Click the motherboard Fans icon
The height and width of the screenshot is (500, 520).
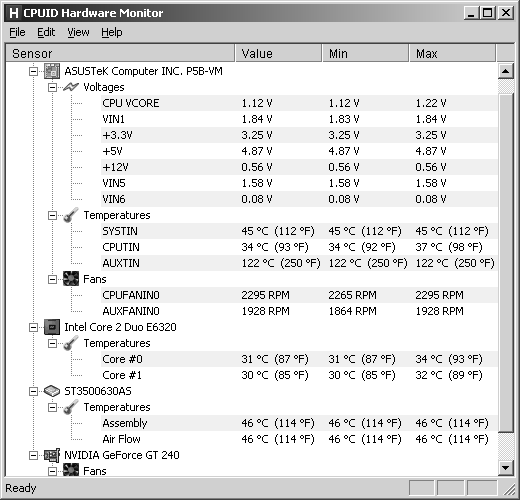coord(71,279)
